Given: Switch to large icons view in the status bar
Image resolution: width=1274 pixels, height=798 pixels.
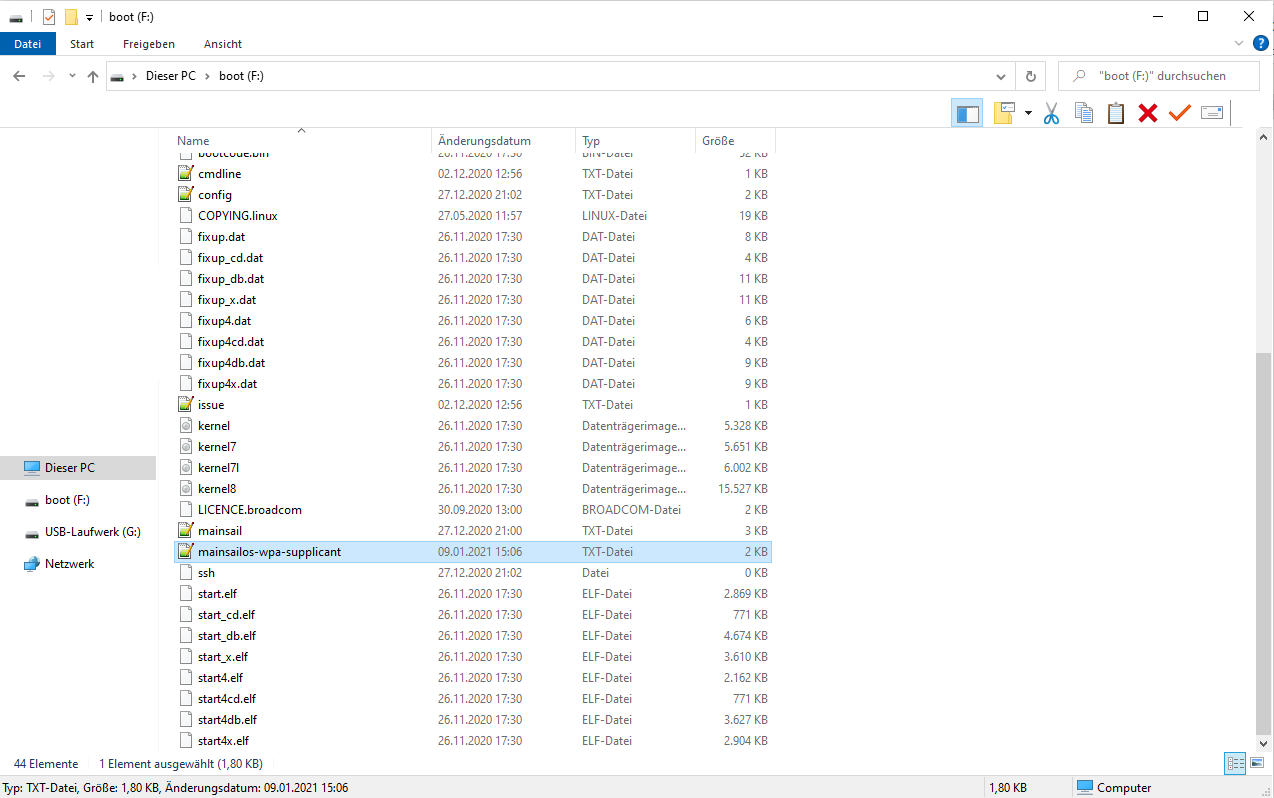Looking at the screenshot, I should pos(1257,764).
